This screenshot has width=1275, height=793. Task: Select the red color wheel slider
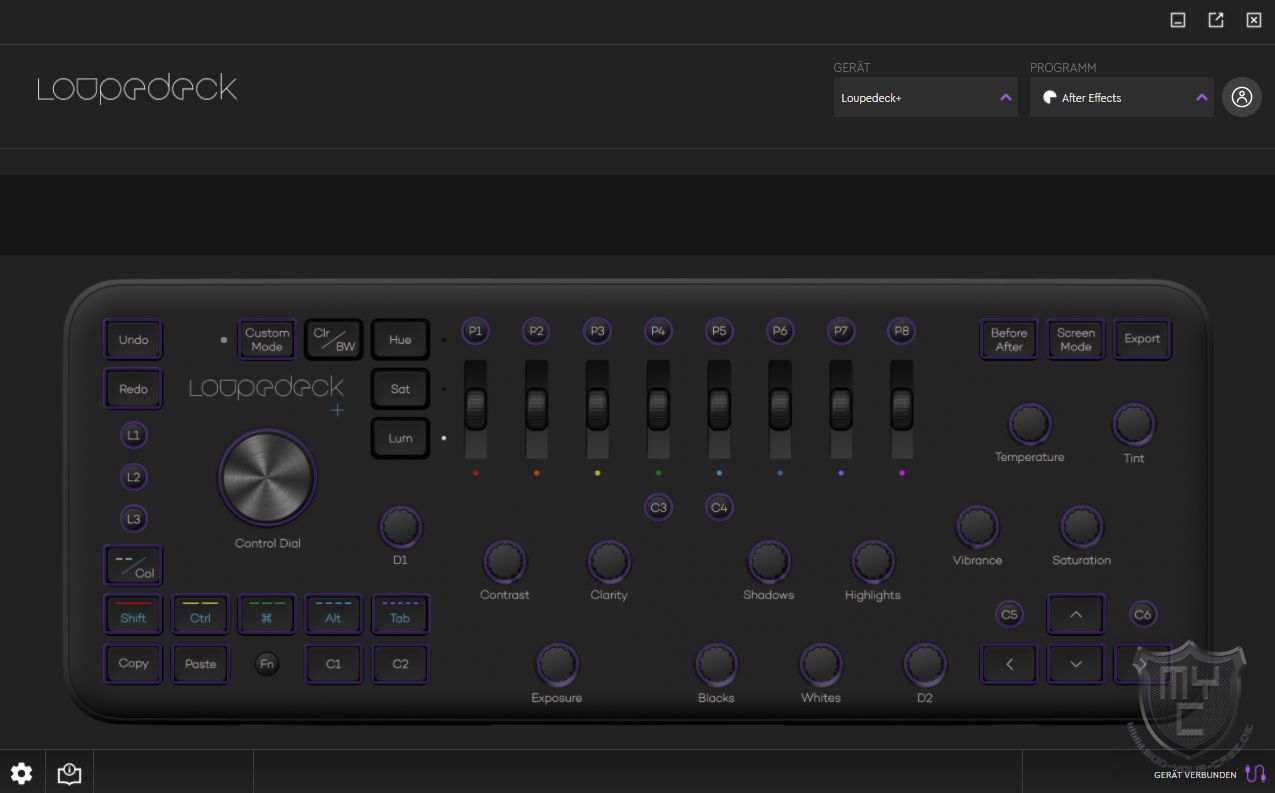point(475,409)
